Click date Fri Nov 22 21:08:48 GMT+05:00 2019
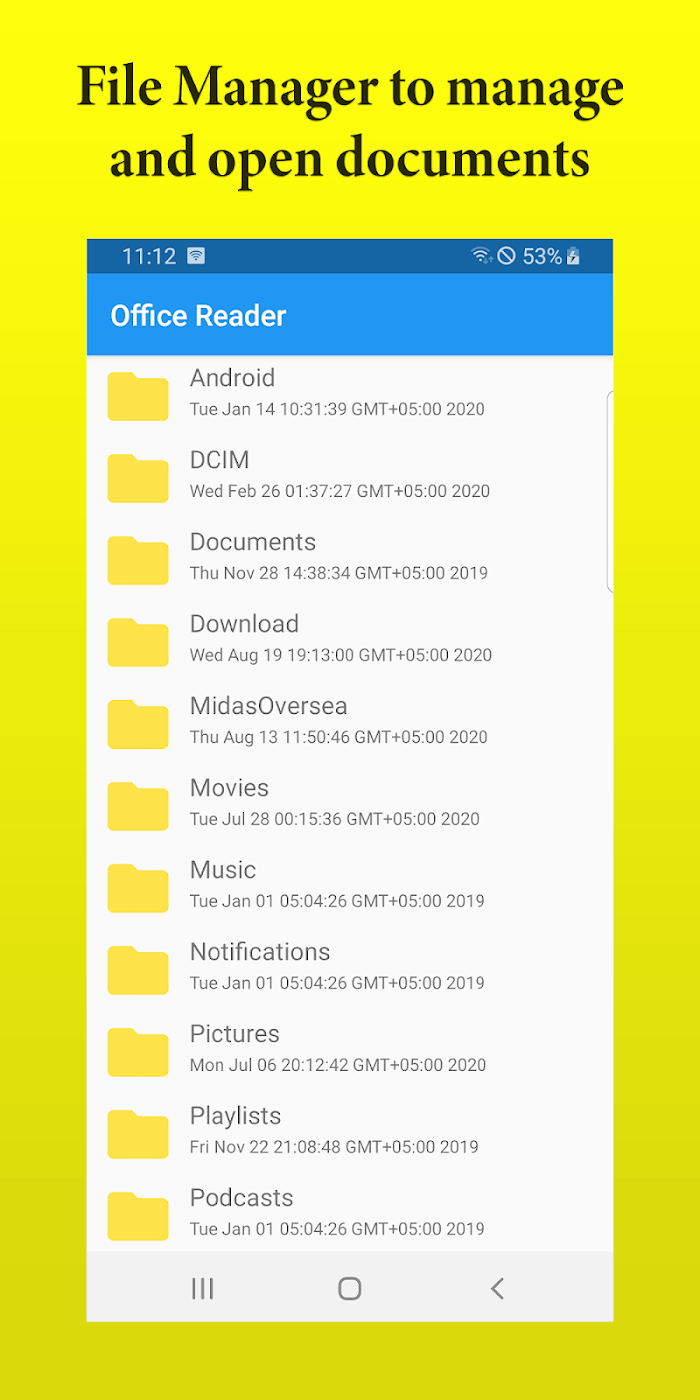The height and width of the screenshot is (1400, 700). [334, 1147]
